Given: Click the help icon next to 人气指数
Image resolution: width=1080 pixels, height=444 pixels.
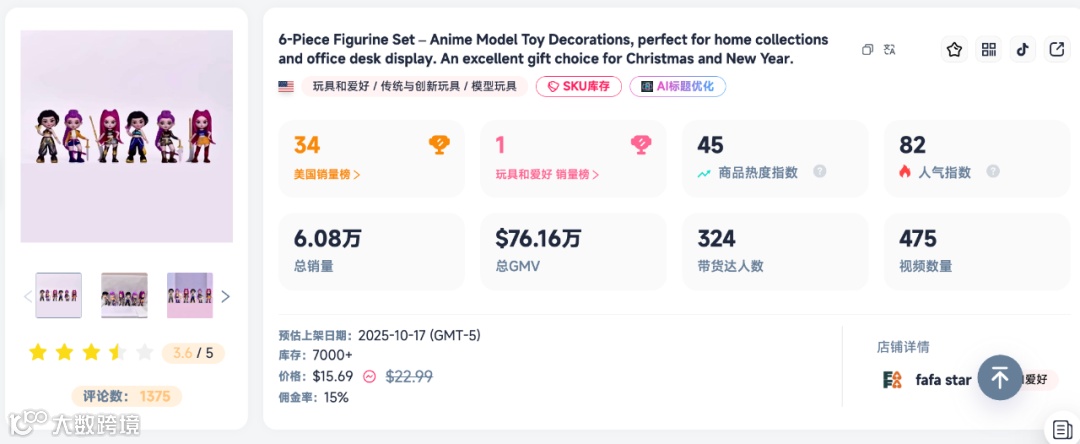Looking at the screenshot, I should point(993,171).
